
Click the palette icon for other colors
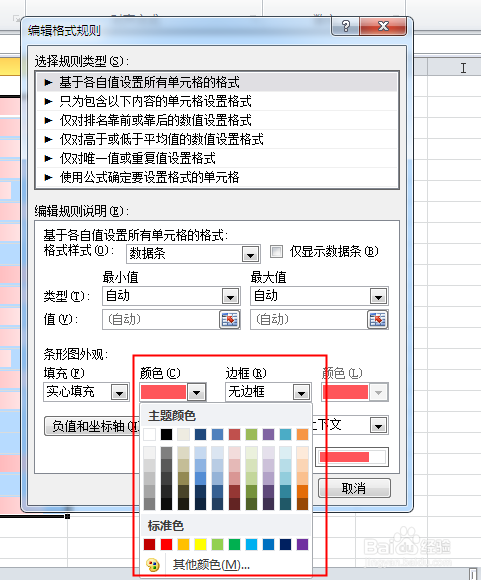click(x=152, y=565)
